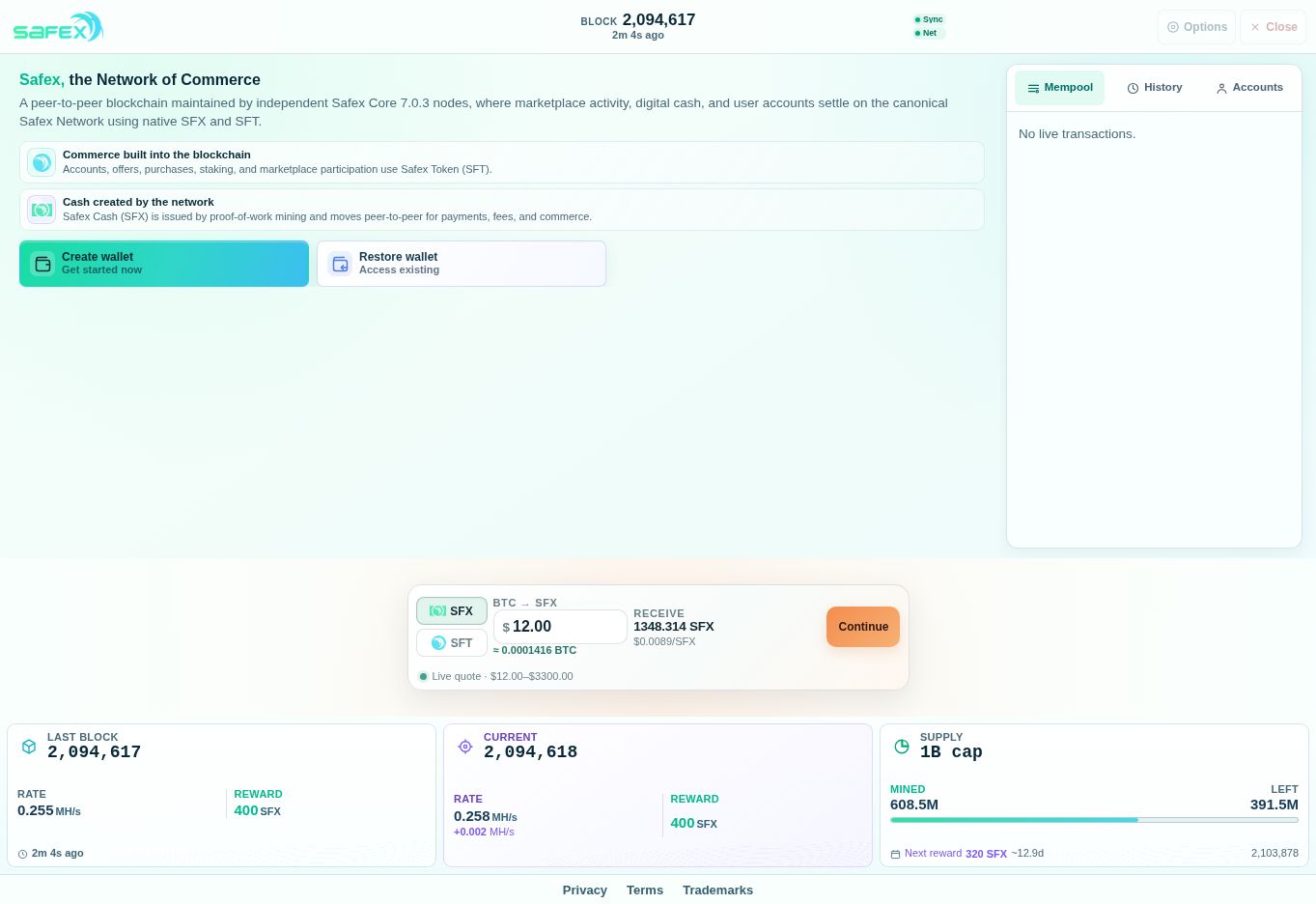This screenshot has height=904, width=1316.
Task: Open the Terms link in footer
Action: coord(645,890)
